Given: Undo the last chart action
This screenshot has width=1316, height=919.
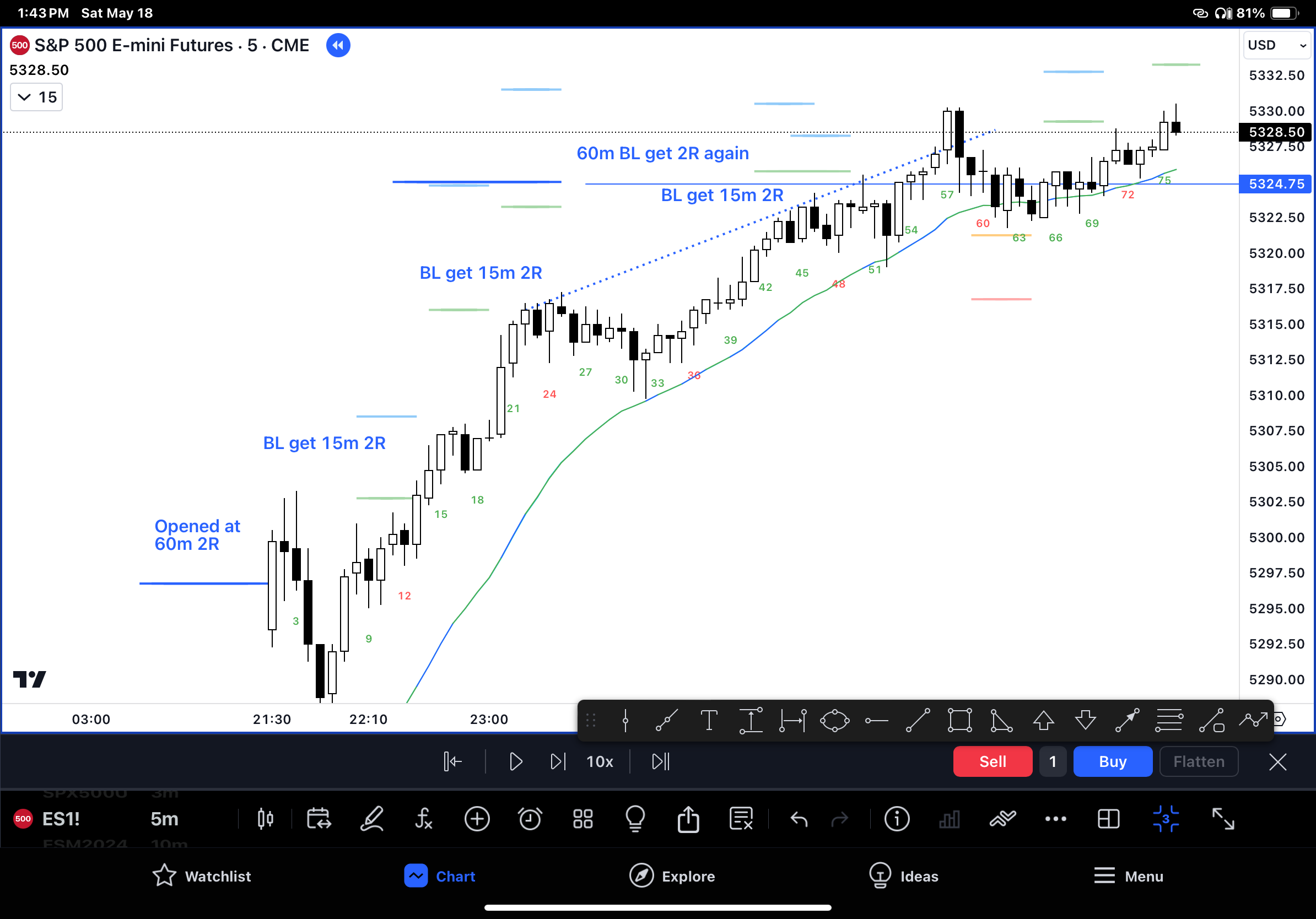Looking at the screenshot, I should click(799, 819).
